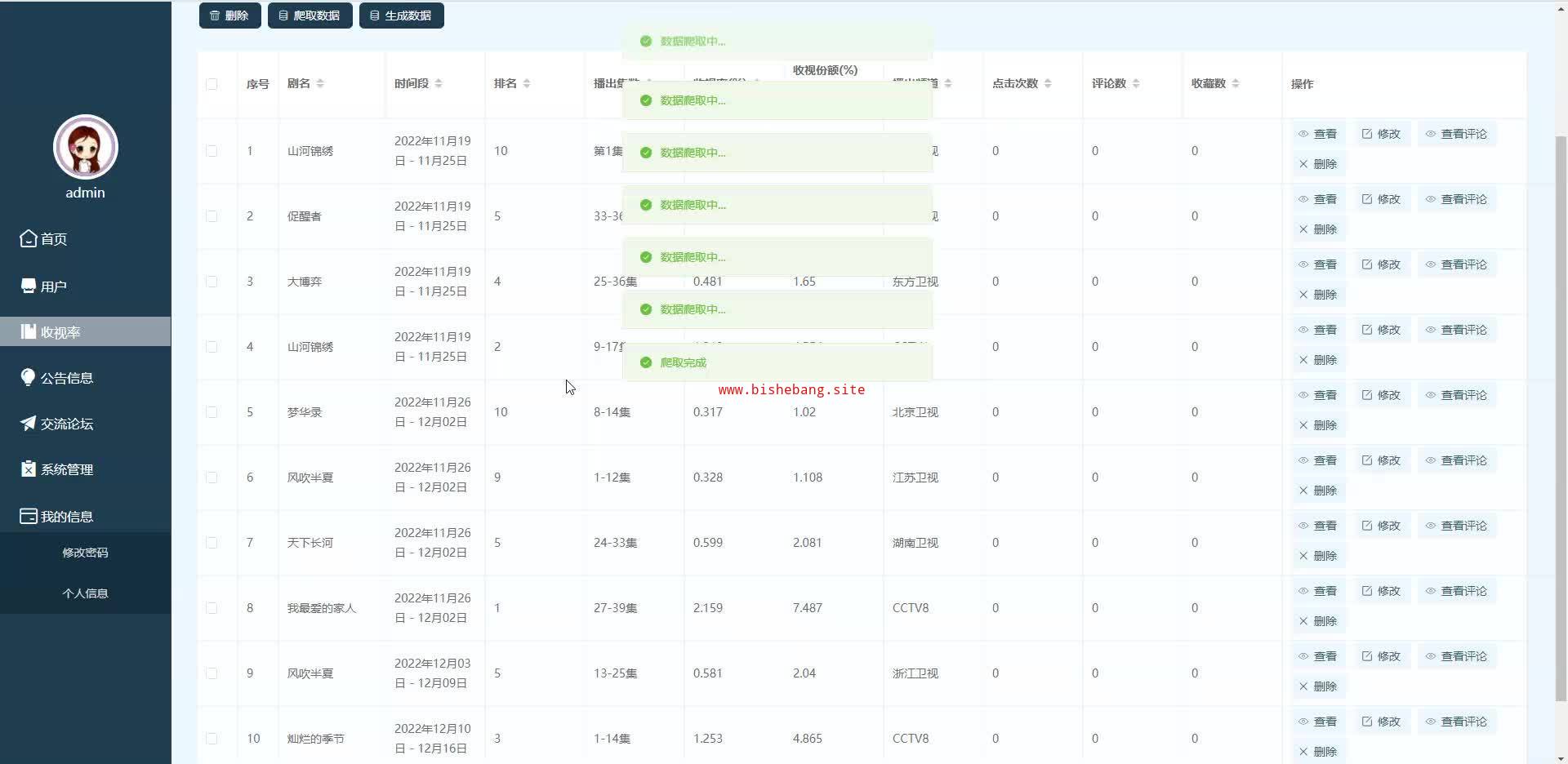Click the paper plane icon for 交流论坛

click(29, 423)
